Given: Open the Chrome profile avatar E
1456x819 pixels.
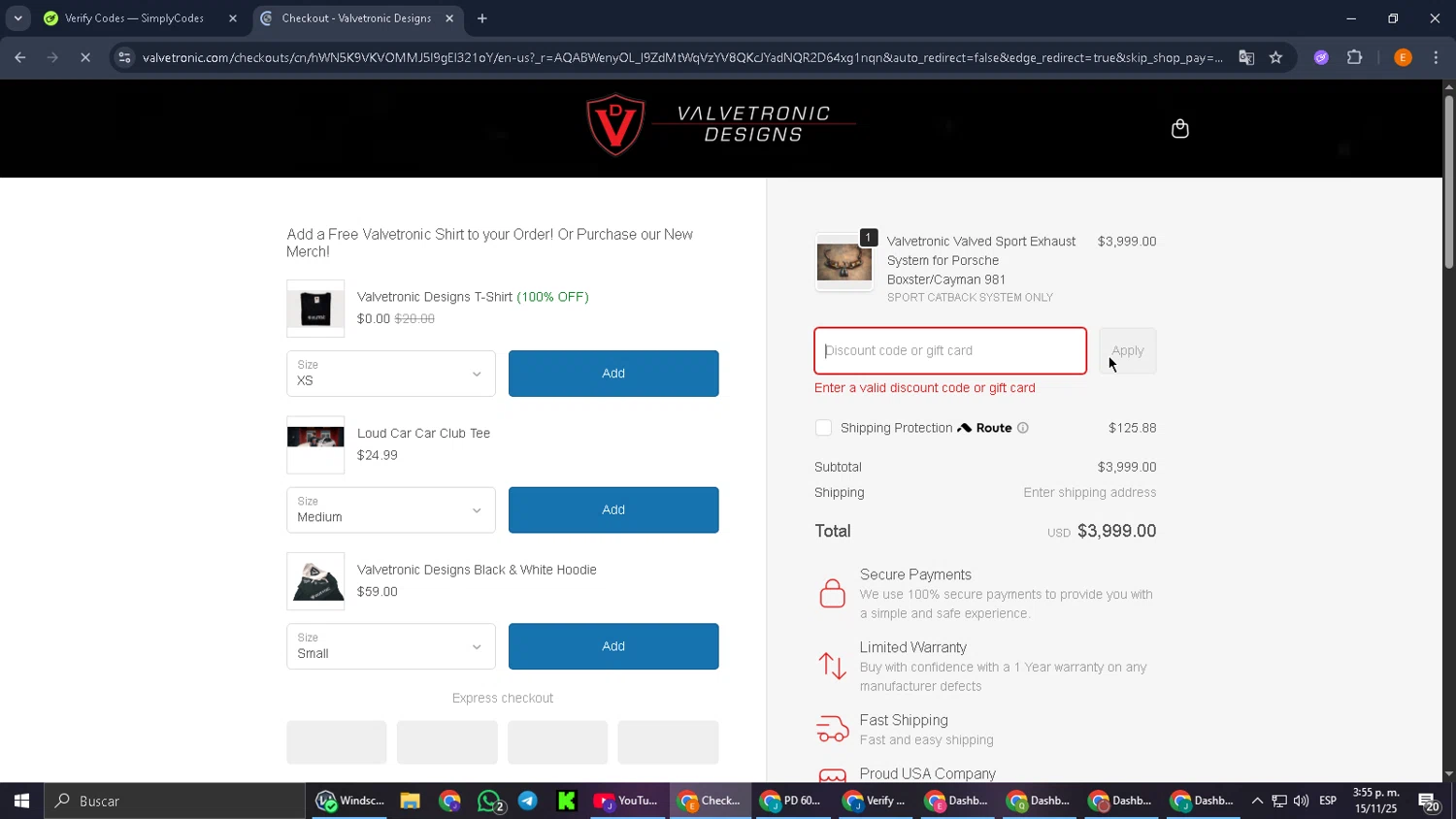Looking at the screenshot, I should (1403, 57).
